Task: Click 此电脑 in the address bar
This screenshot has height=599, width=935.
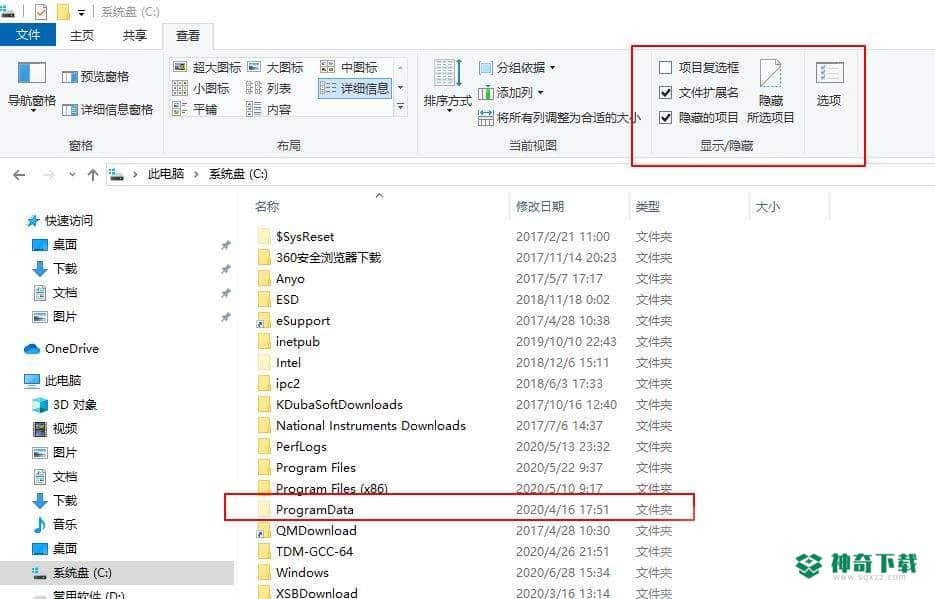Action: [166, 174]
